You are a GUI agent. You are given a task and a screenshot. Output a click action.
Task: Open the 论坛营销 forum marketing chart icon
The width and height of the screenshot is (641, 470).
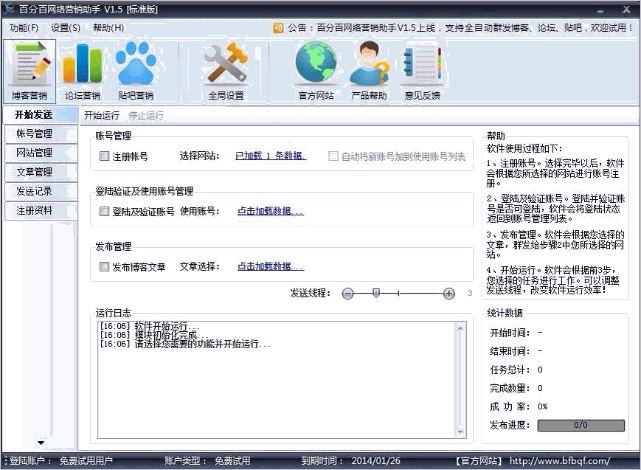[83, 71]
